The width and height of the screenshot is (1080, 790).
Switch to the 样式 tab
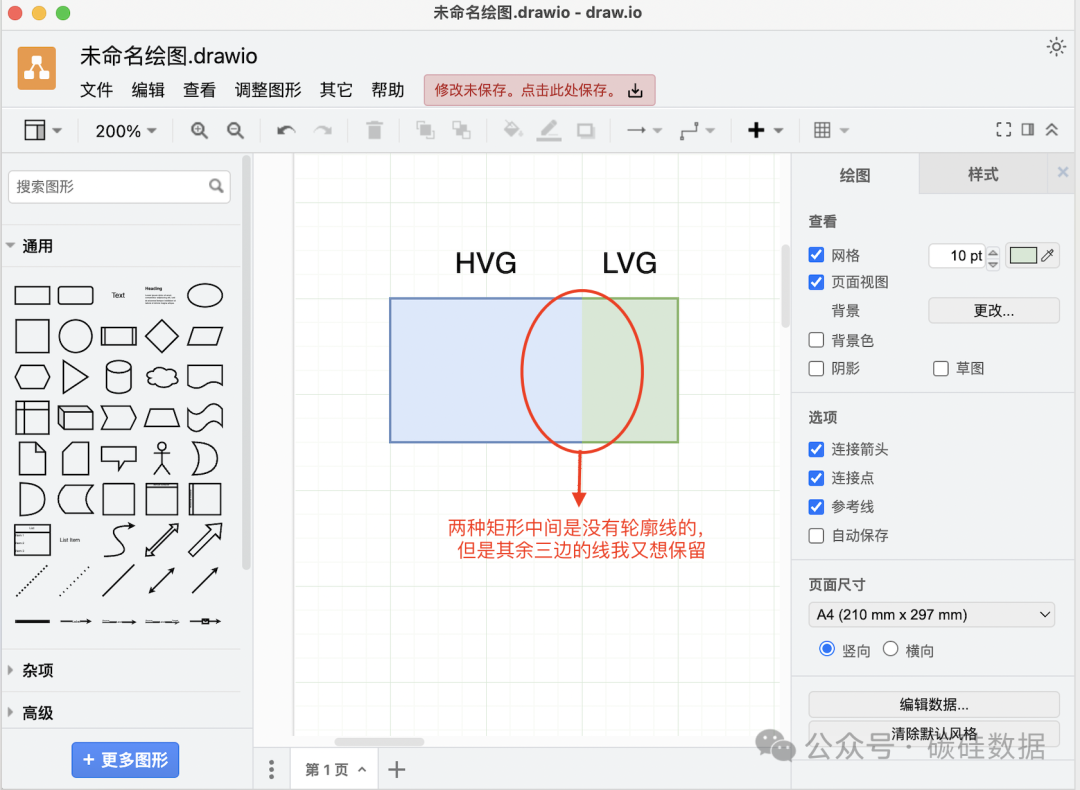pyautogui.click(x=982, y=174)
